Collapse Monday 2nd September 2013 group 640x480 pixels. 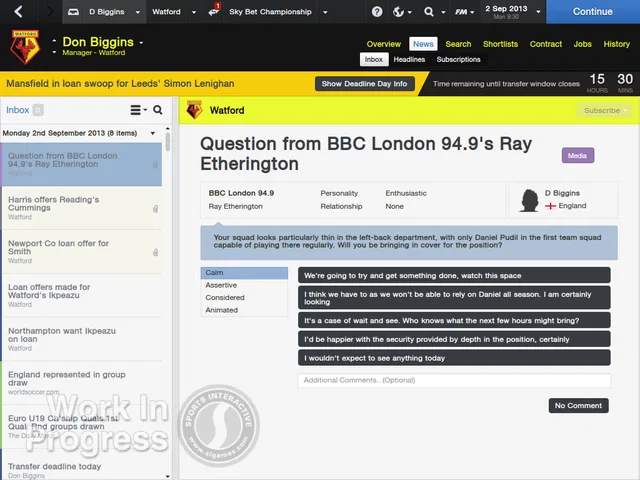tap(153, 133)
